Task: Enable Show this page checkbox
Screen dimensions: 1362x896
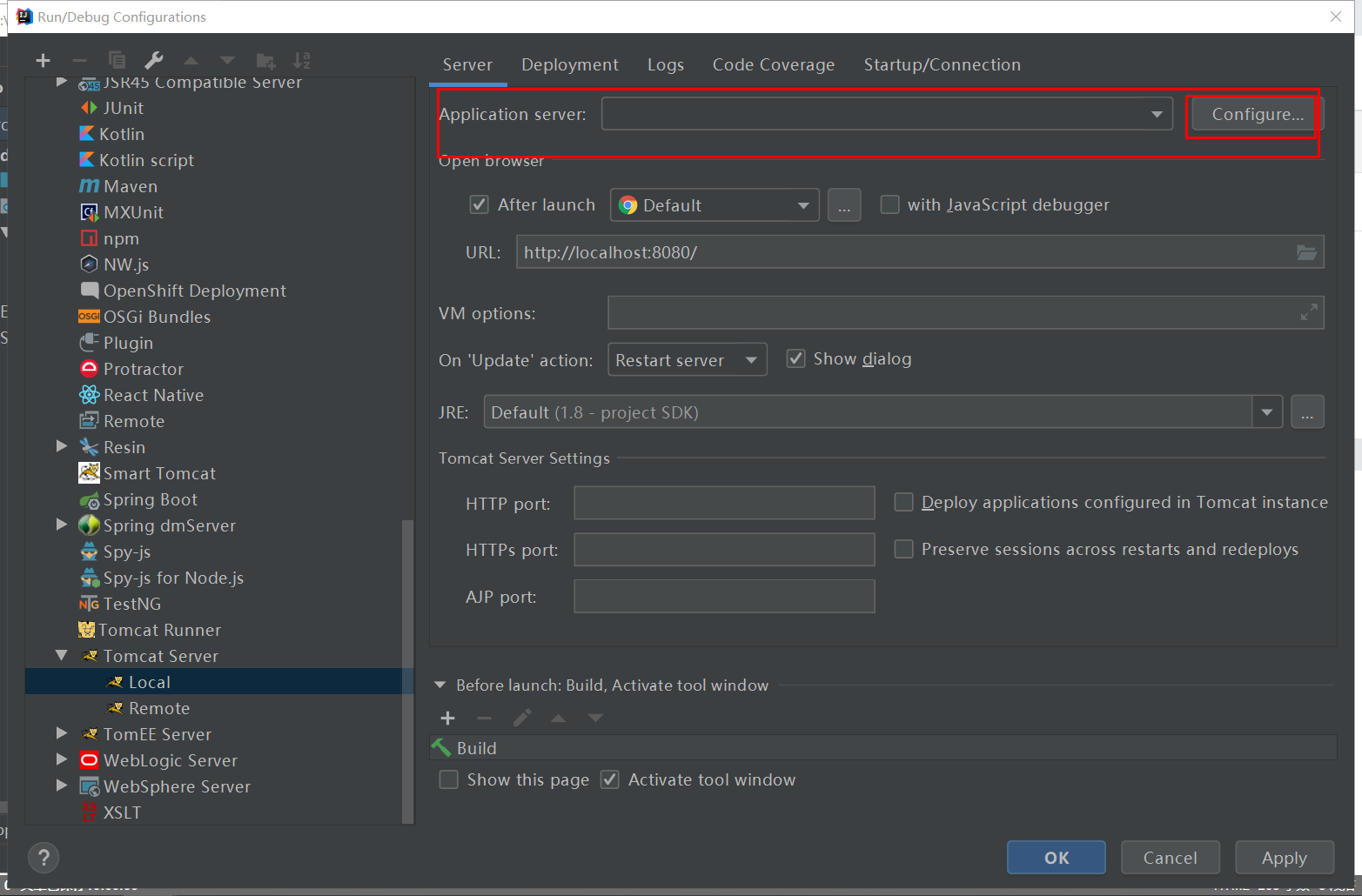Action: click(x=448, y=779)
